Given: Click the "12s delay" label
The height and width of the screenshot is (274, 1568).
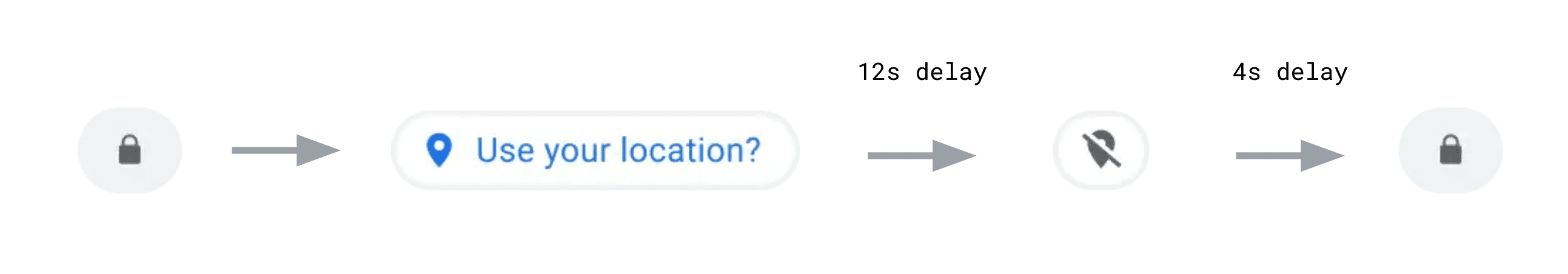Looking at the screenshot, I should point(922,73).
